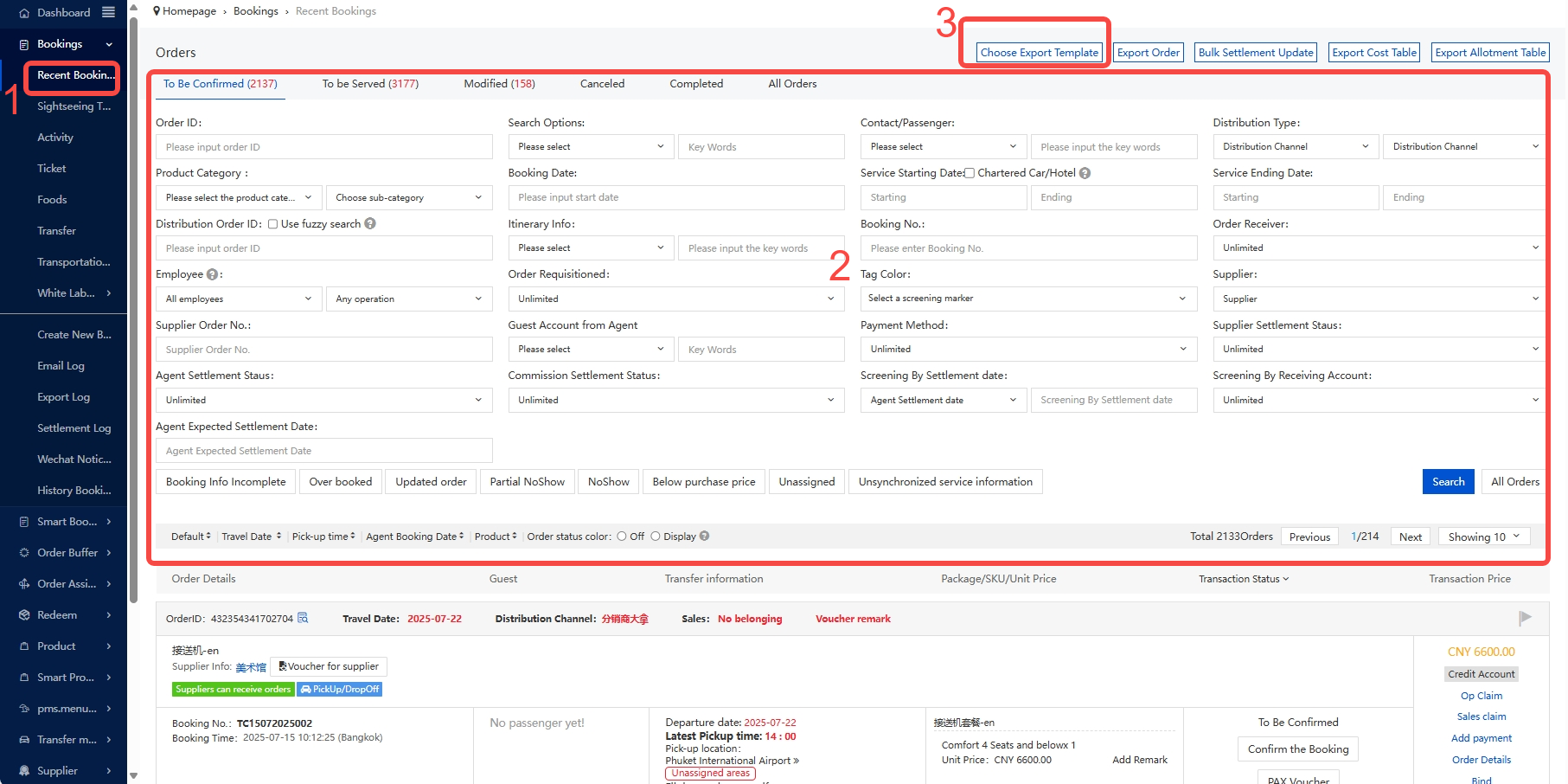Open the Tag Color screening marker selector
This screenshot has width=1568, height=784.
[x=1027, y=299]
